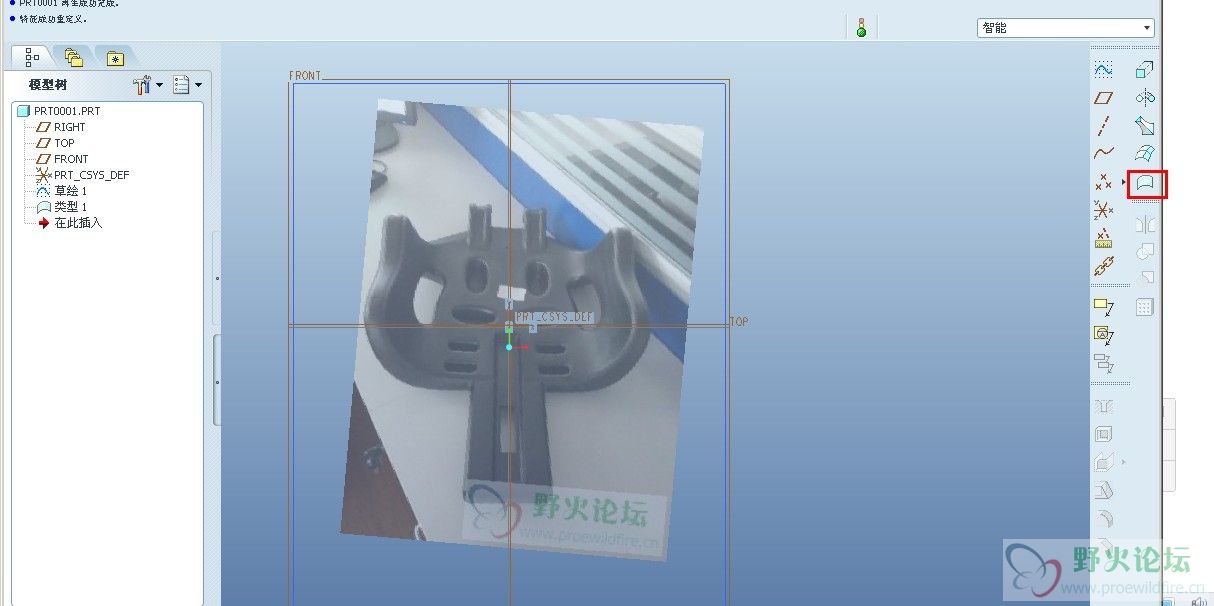This screenshot has height=606, width=1214.
Task: Click the chain link Reference tool icon
Action: [1103, 266]
